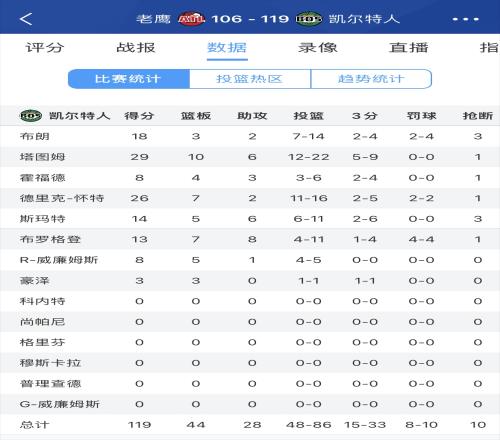Tap the 投篮 column header
500x440 pixels.
(x=308, y=116)
